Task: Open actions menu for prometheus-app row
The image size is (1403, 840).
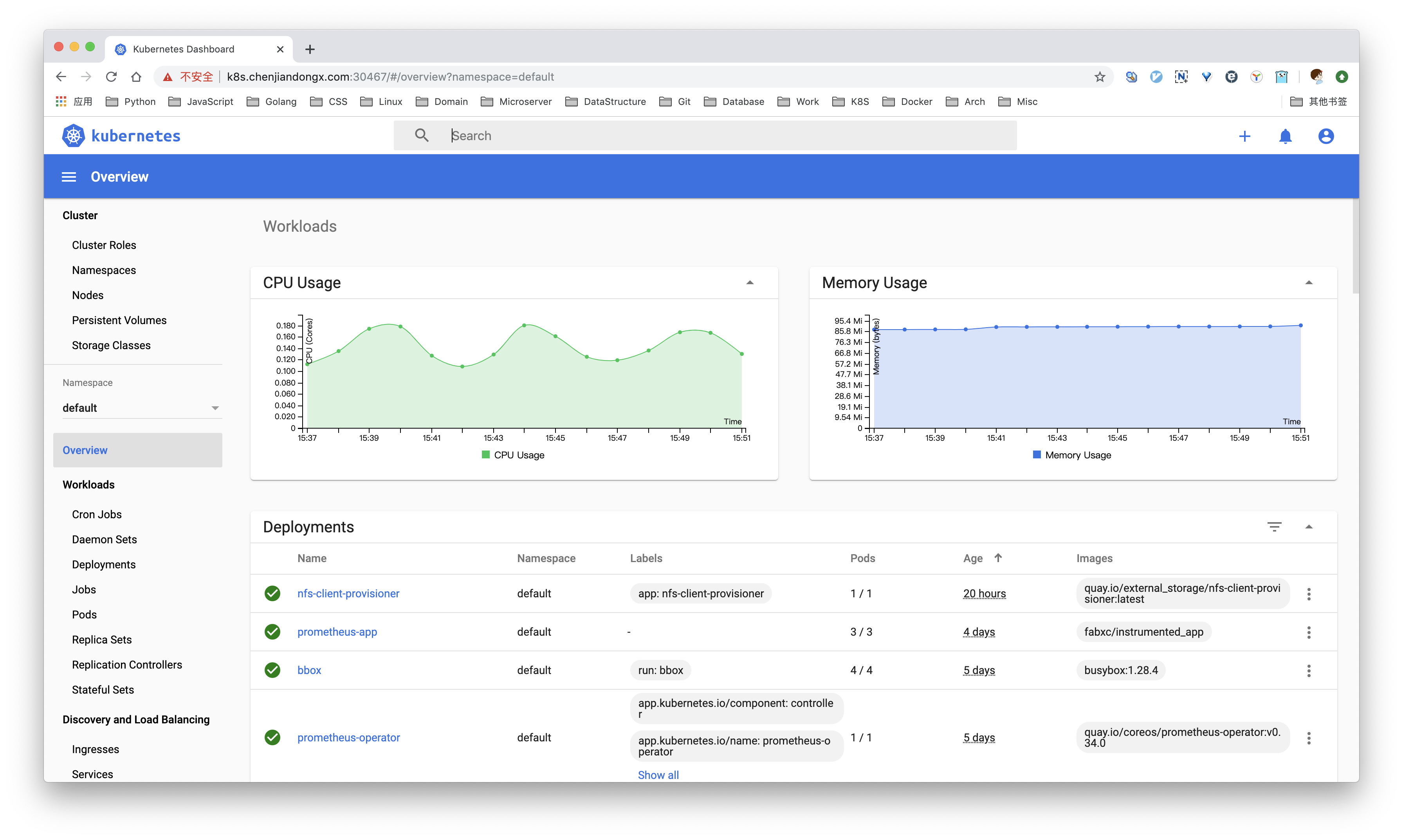Action: [1309, 632]
